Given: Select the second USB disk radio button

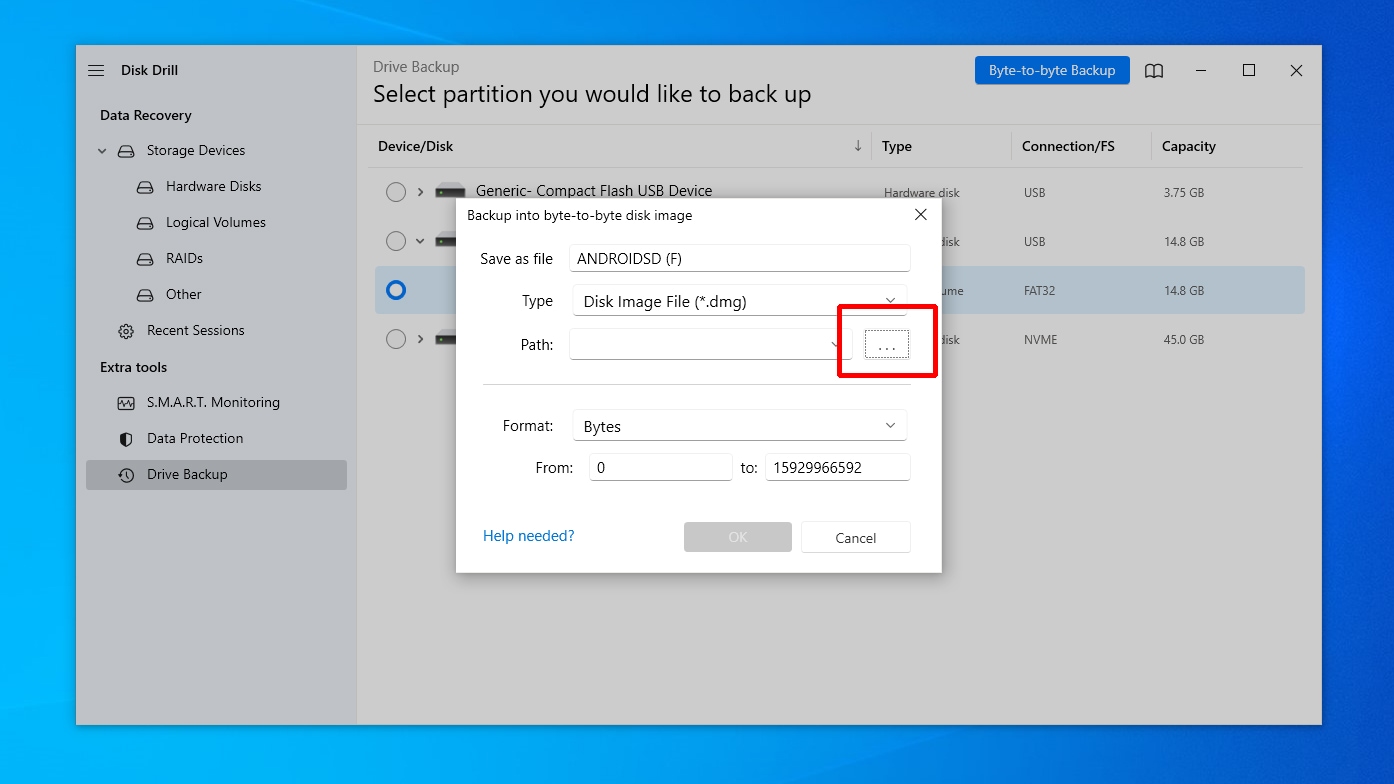Looking at the screenshot, I should (x=396, y=241).
